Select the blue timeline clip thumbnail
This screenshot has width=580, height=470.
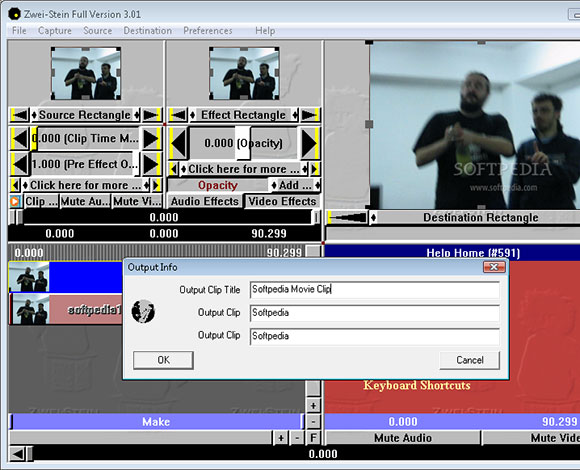(x=29, y=277)
